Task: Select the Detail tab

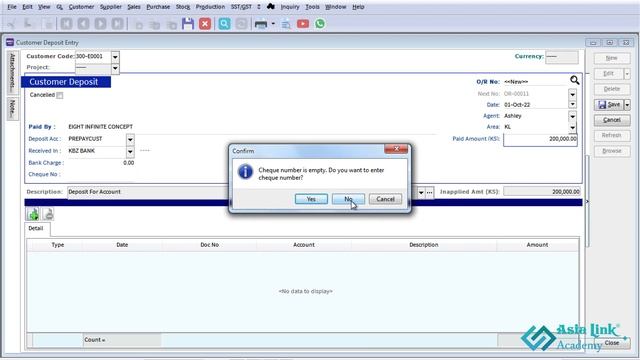Action: (36, 229)
